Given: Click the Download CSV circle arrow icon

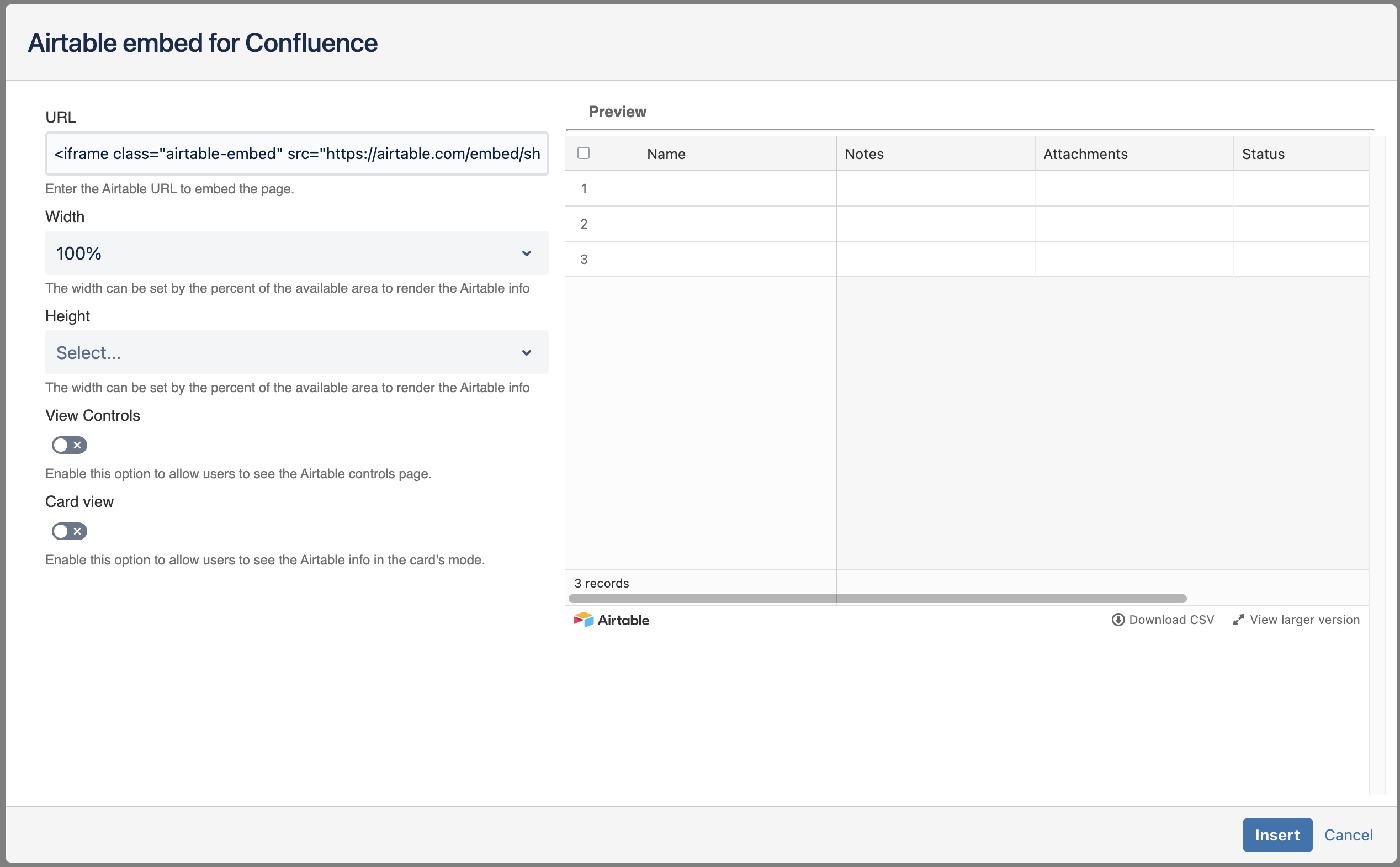Looking at the screenshot, I should click(x=1117, y=620).
